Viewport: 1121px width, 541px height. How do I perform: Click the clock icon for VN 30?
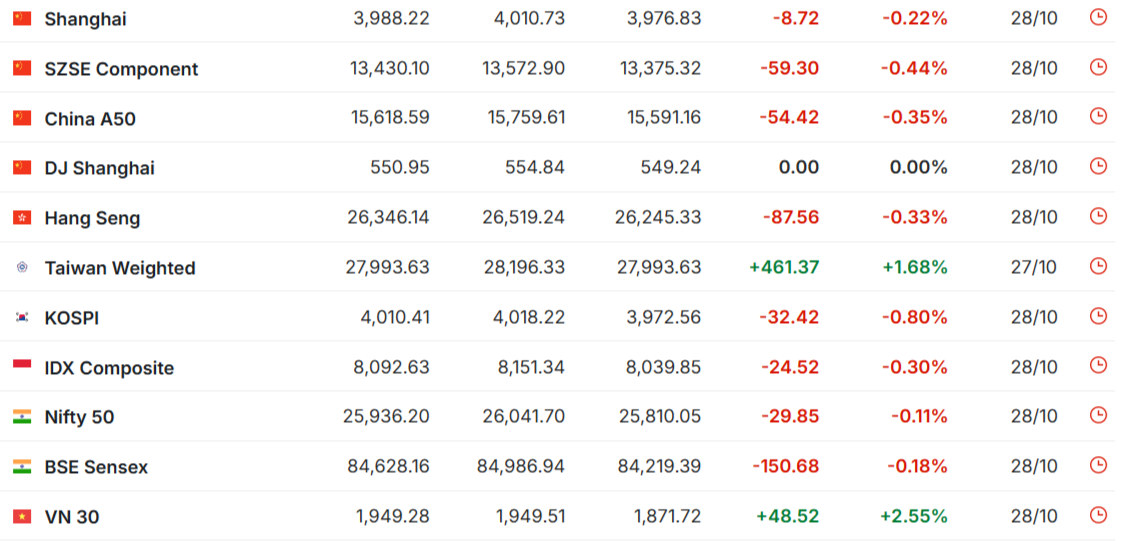(x=1098, y=515)
